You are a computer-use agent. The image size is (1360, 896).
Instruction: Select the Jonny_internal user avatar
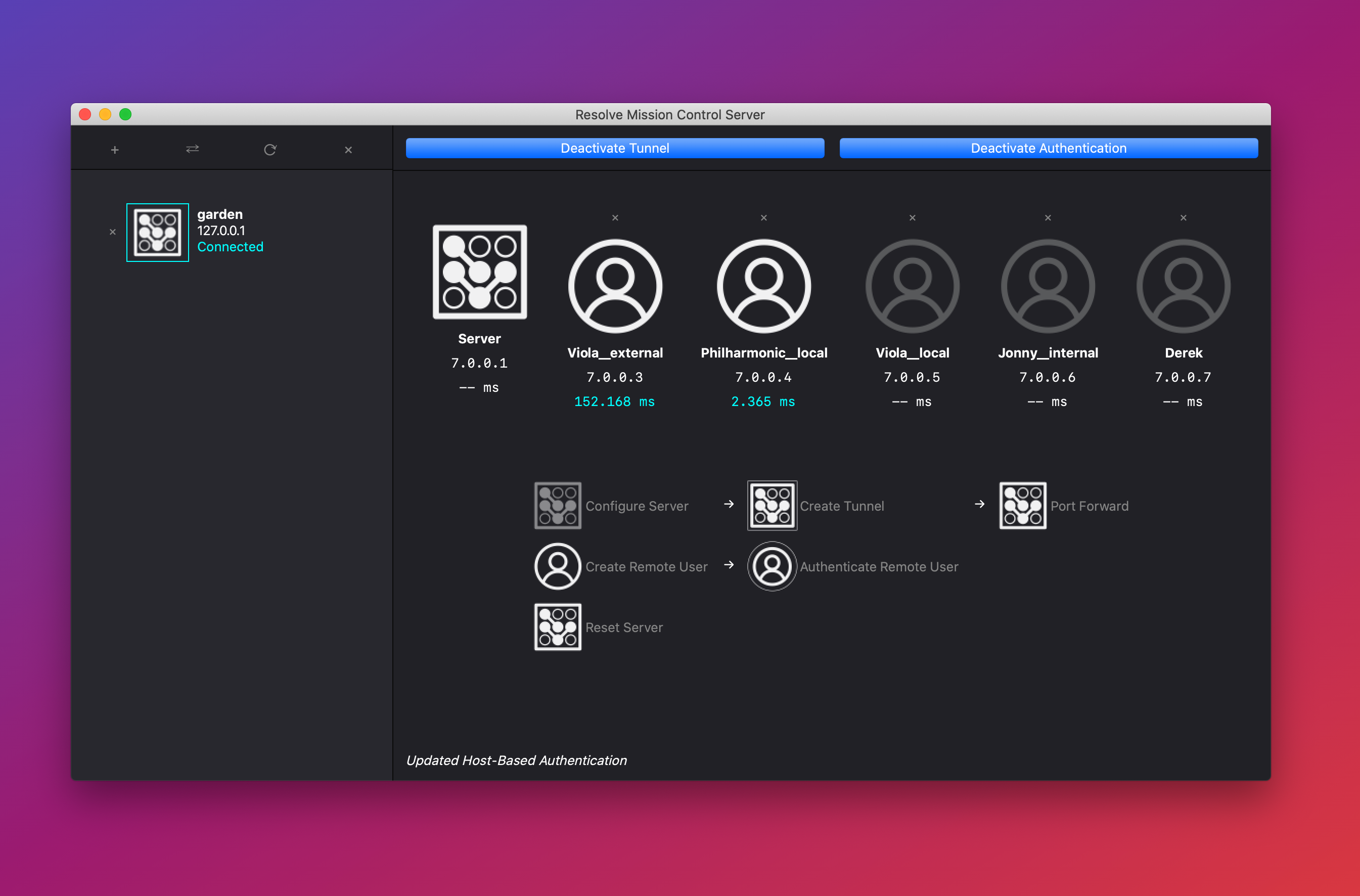click(x=1048, y=286)
